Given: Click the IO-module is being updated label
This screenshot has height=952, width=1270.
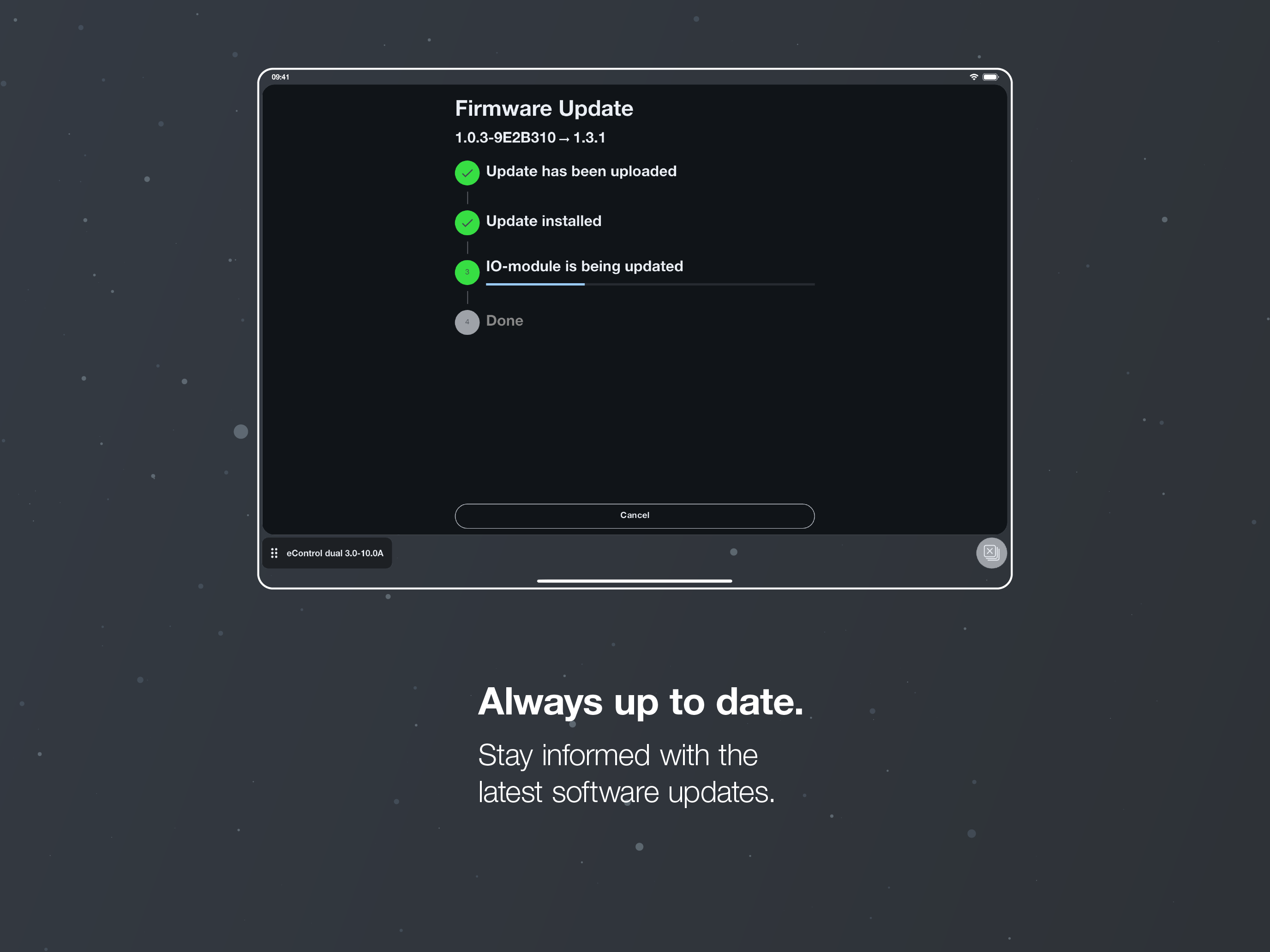Looking at the screenshot, I should click(585, 266).
